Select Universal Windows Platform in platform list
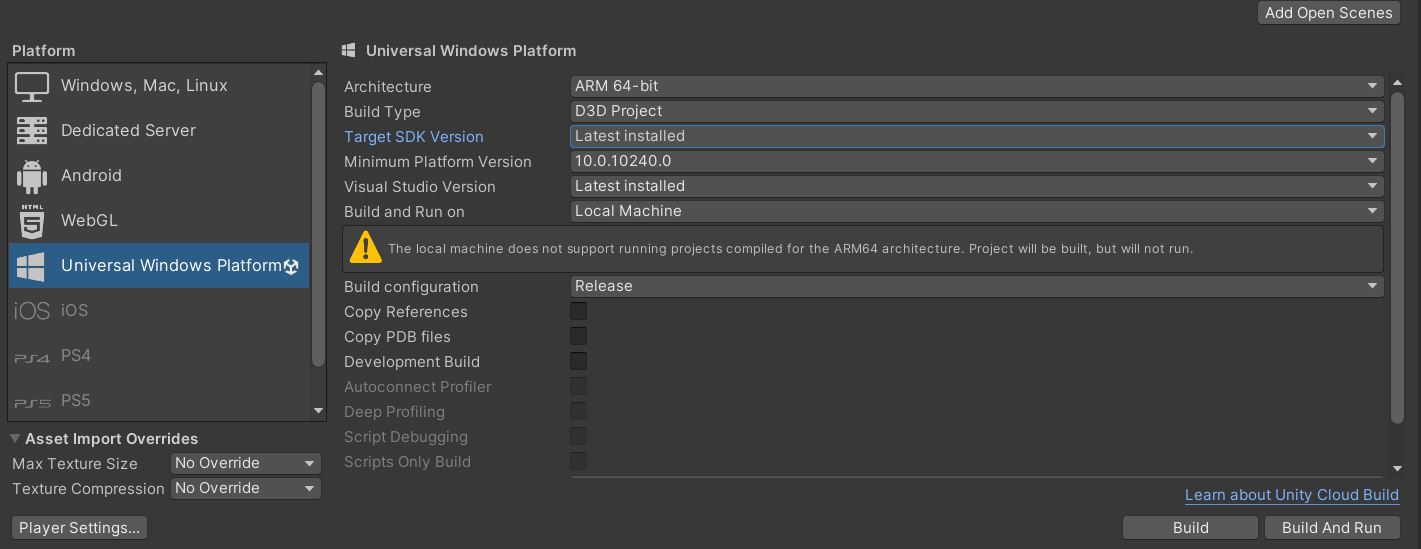This screenshot has height=549, width=1421. click(170, 266)
